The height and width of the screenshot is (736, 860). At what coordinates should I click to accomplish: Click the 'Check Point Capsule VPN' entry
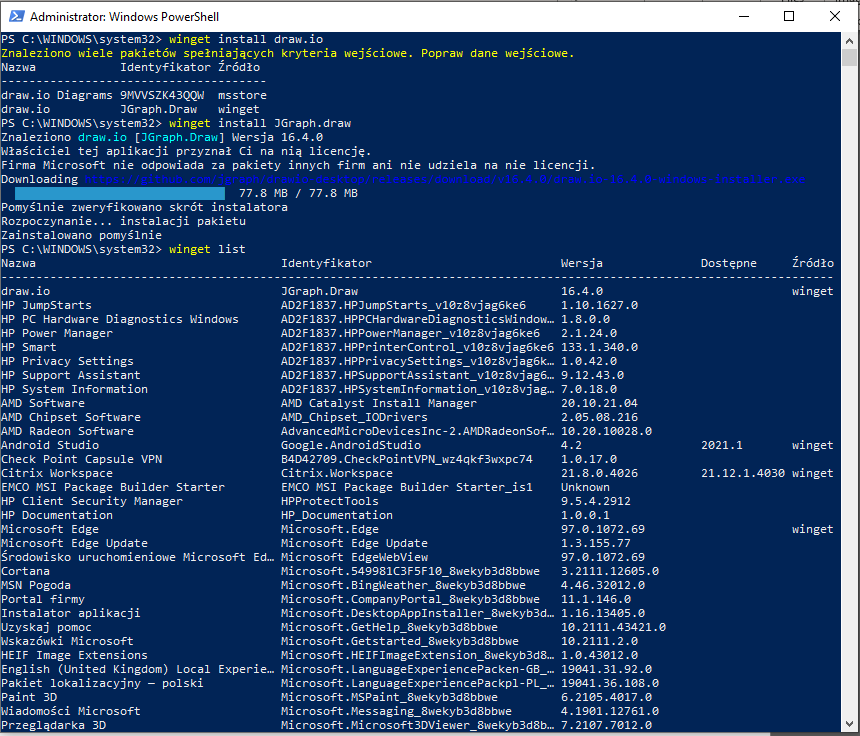pyautogui.click(x=81, y=459)
